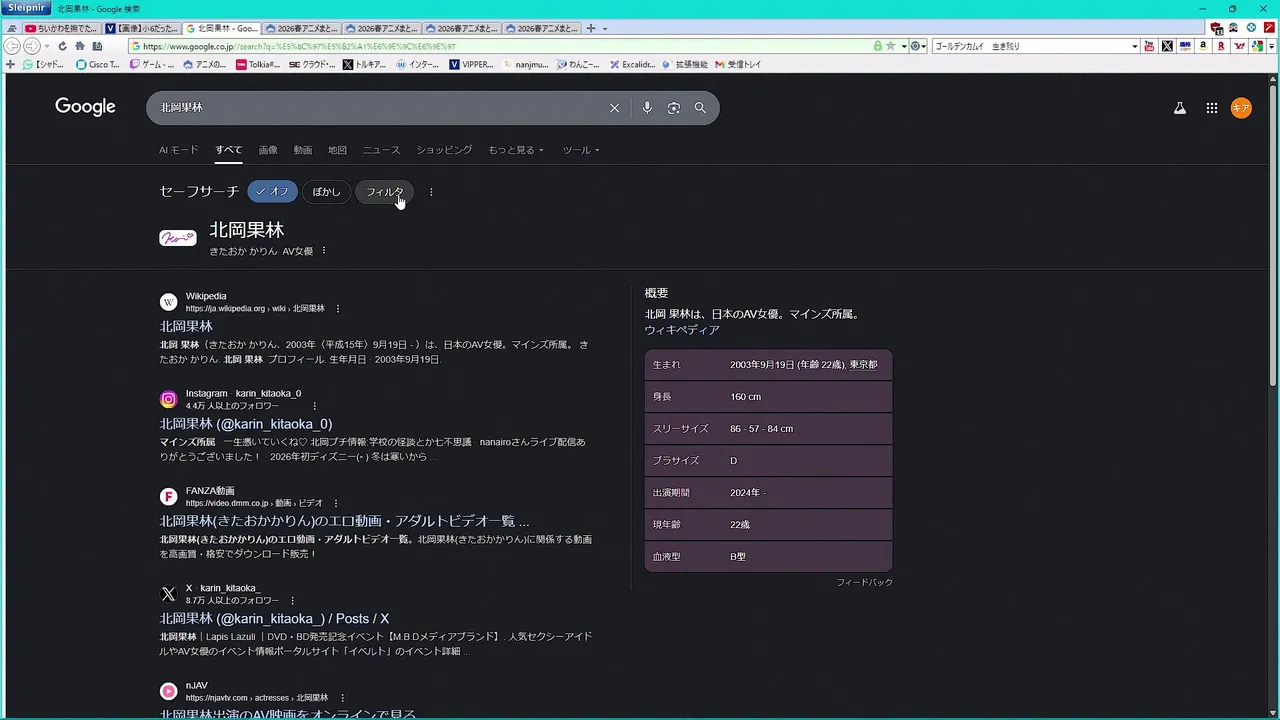This screenshot has width=1280, height=720.
Task: Expand the search engine list overflow arrow
Action: click(x=1272, y=46)
